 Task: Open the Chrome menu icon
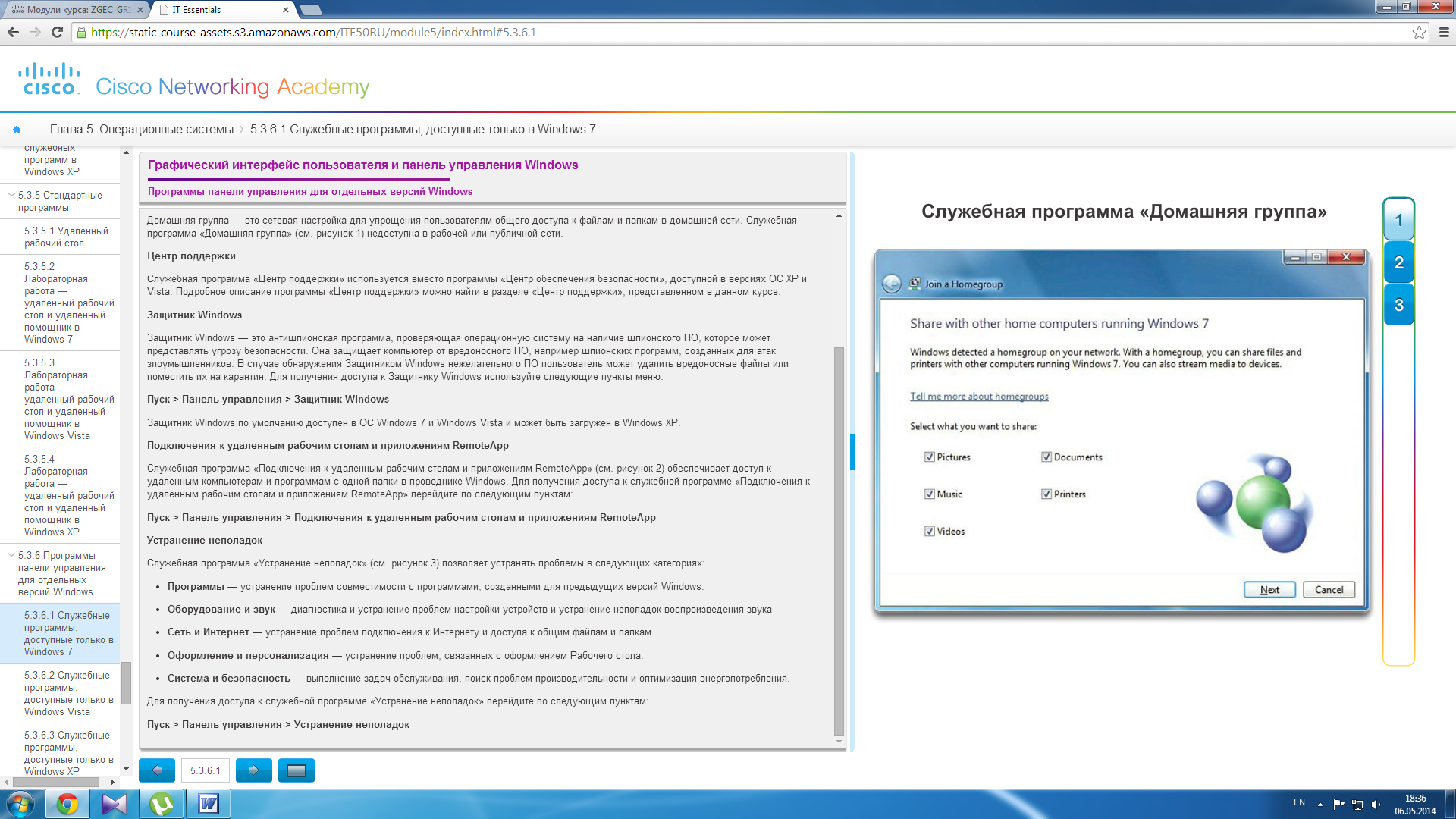coord(1444,32)
